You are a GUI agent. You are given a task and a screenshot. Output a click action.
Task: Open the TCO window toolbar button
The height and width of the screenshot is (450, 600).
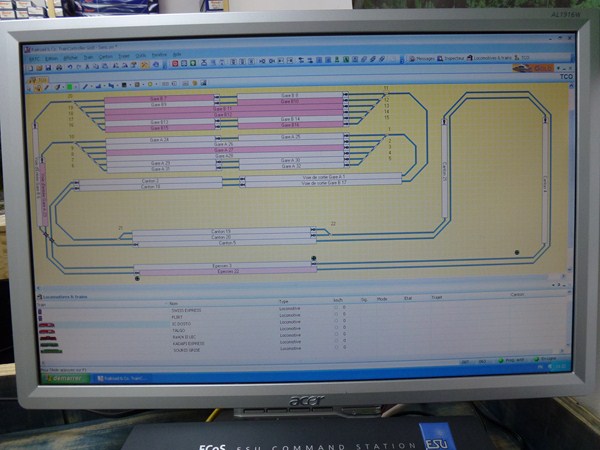coord(522,57)
